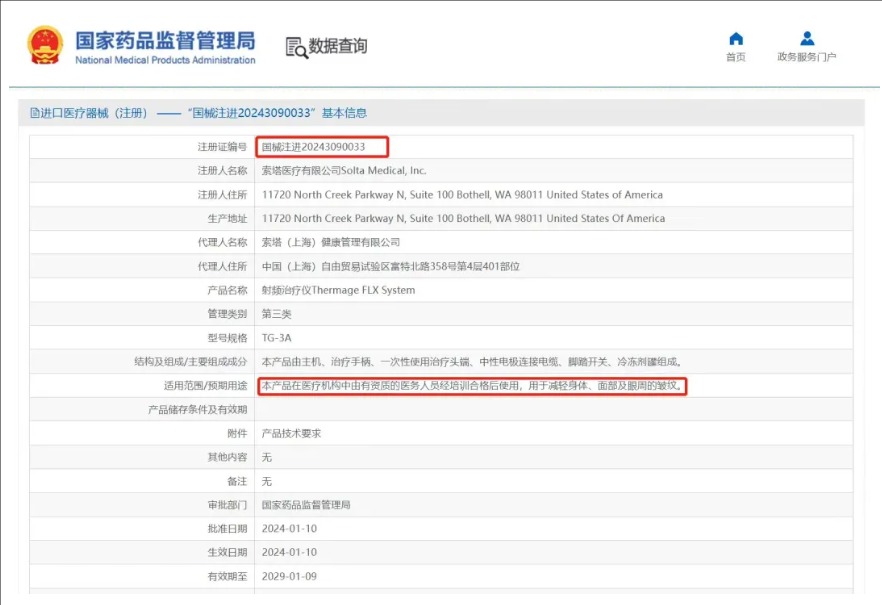Click the 管理类别 value 第三类

coord(275,314)
